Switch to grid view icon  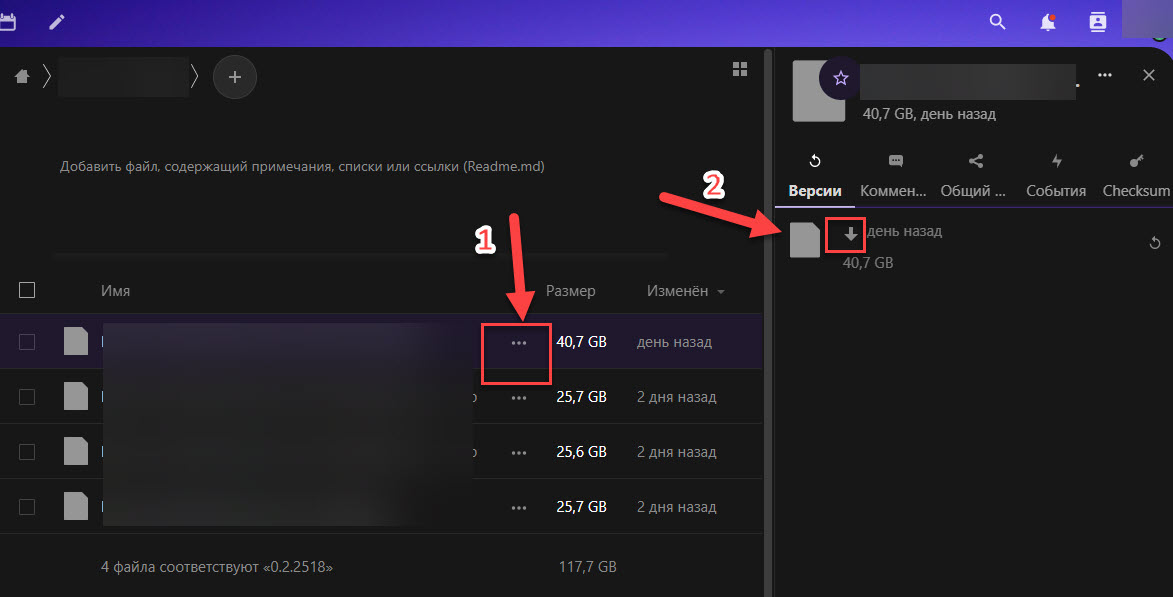tap(740, 70)
